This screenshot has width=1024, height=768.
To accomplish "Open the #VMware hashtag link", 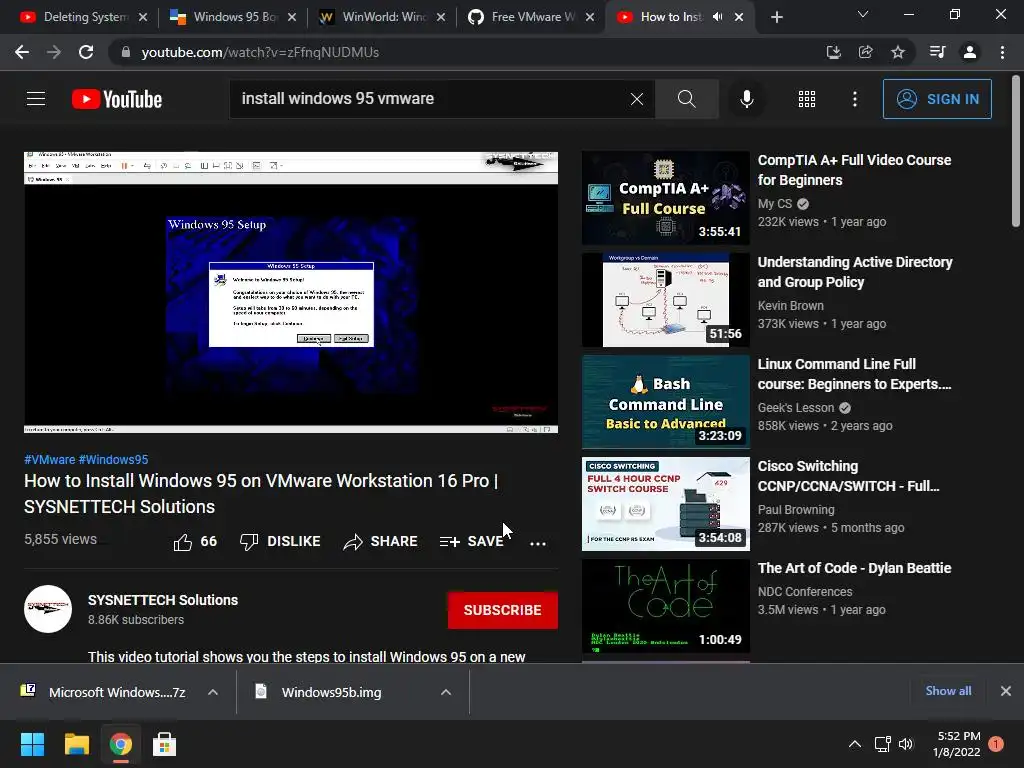I will [x=50, y=460].
